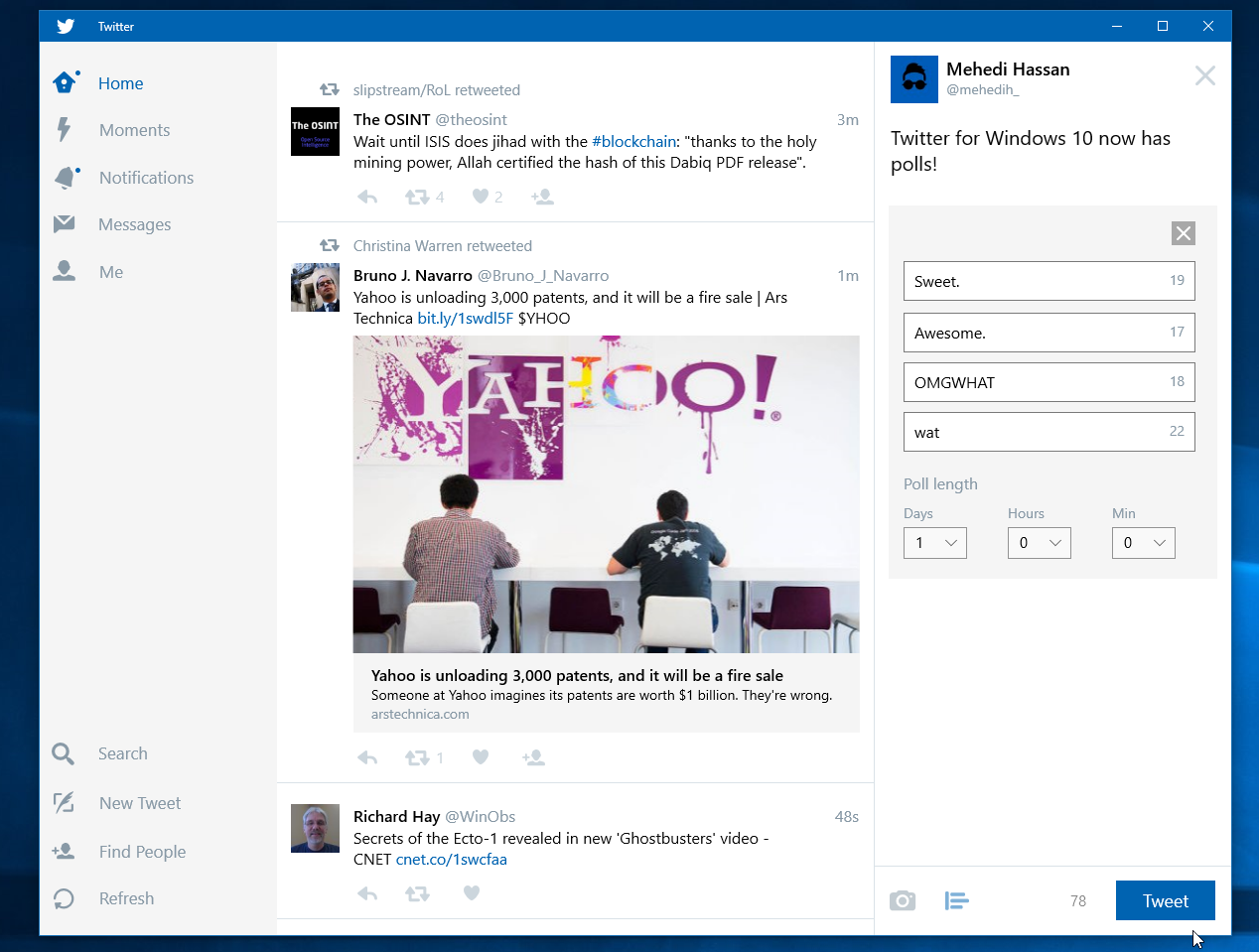Open The OSINT profile avatar

pos(316,131)
